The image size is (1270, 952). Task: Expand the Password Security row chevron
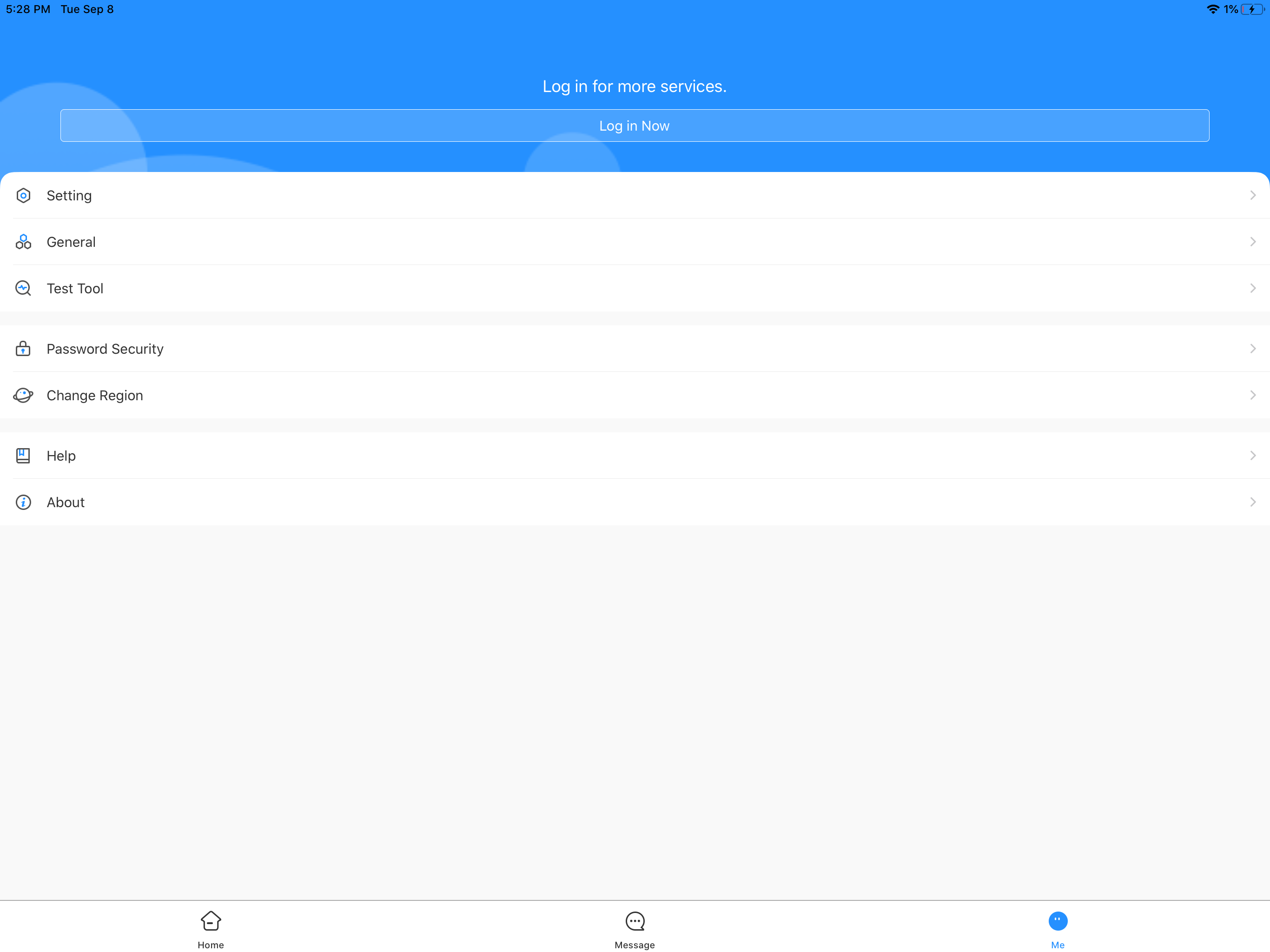click(x=1253, y=349)
